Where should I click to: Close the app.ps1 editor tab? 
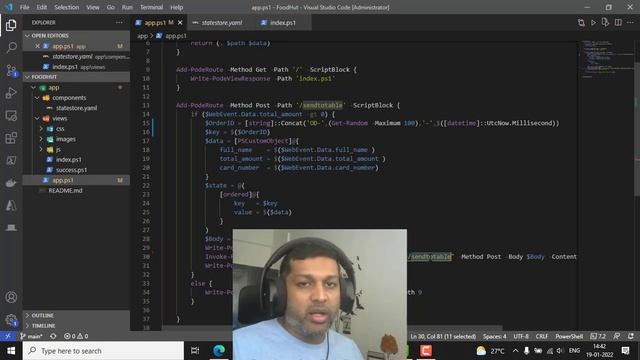180,23
